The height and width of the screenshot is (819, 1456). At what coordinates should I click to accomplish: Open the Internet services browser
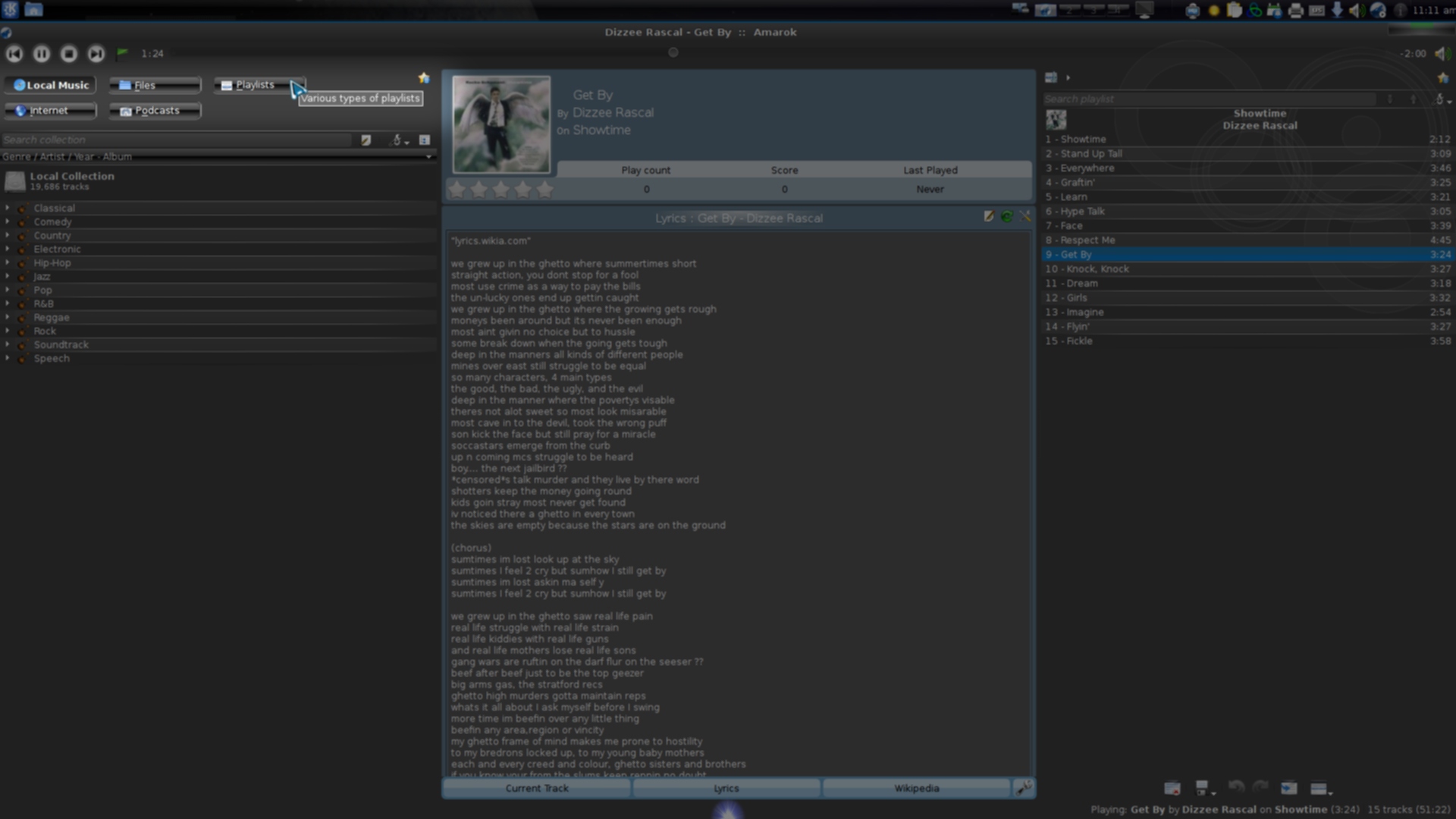(x=51, y=111)
